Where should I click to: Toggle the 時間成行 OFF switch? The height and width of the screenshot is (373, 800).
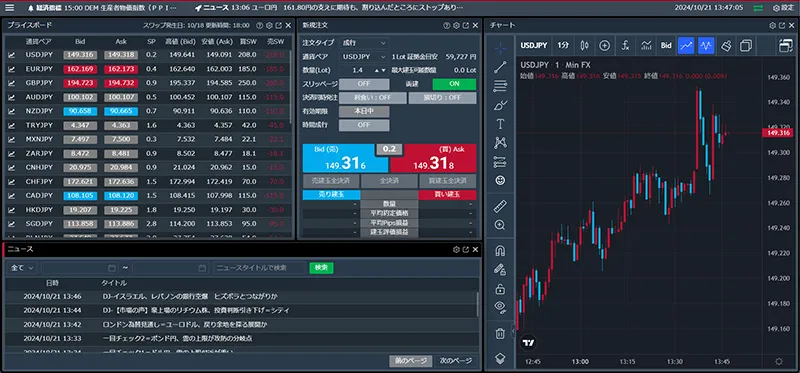click(x=364, y=125)
